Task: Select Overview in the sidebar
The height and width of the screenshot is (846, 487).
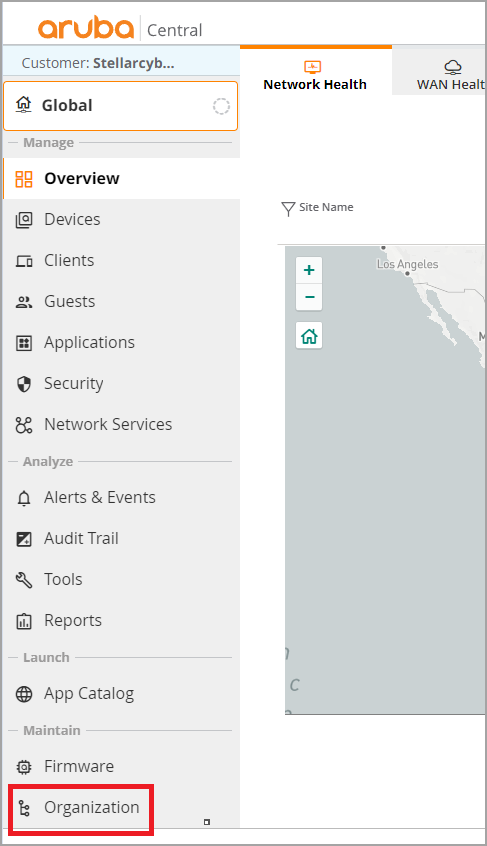Action: tap(121, 179)
